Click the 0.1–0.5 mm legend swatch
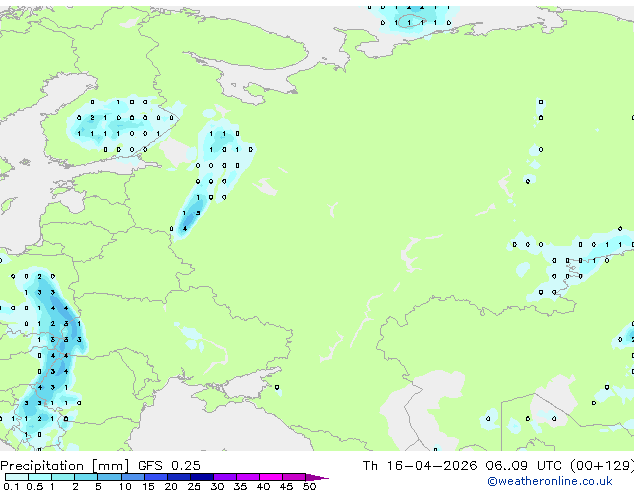This screenshot has height=490, width=634. [17, 477]
